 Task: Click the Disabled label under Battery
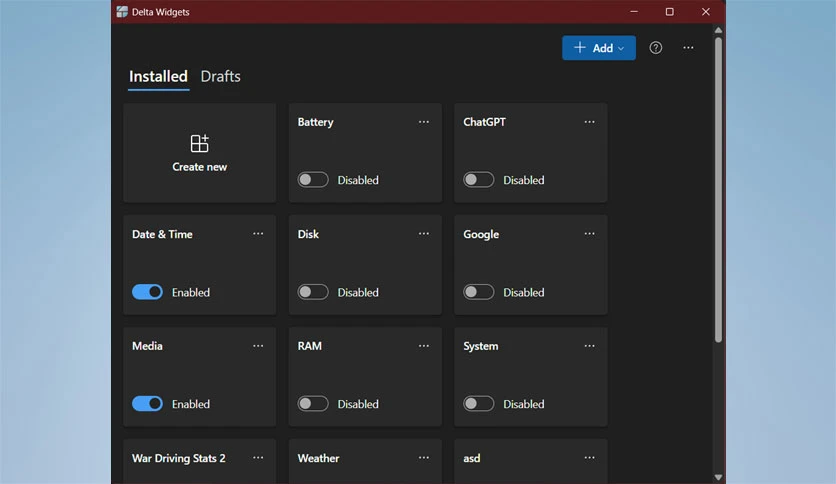358,180
